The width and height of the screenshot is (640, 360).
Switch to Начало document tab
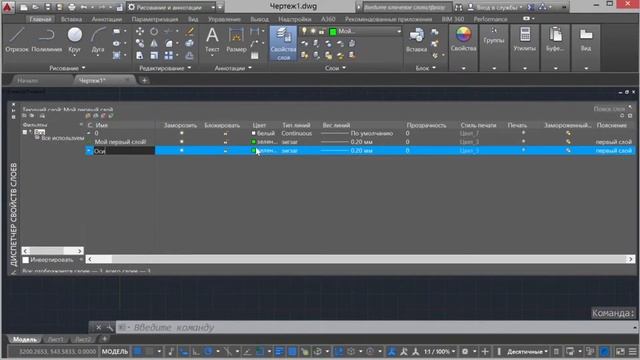[x=28, y=80]
